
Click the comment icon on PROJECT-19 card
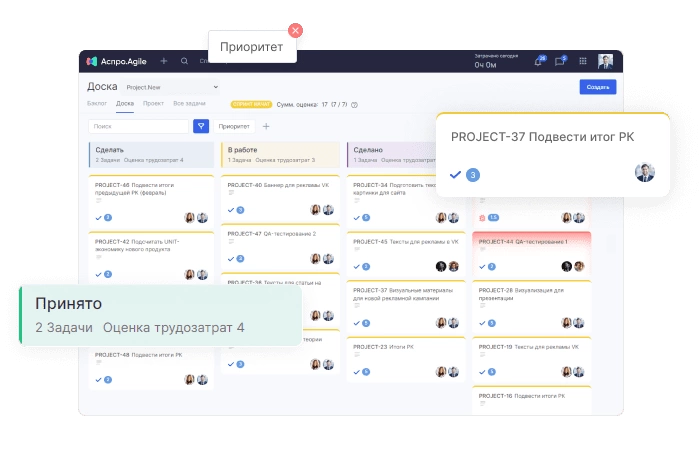(482, 355)
